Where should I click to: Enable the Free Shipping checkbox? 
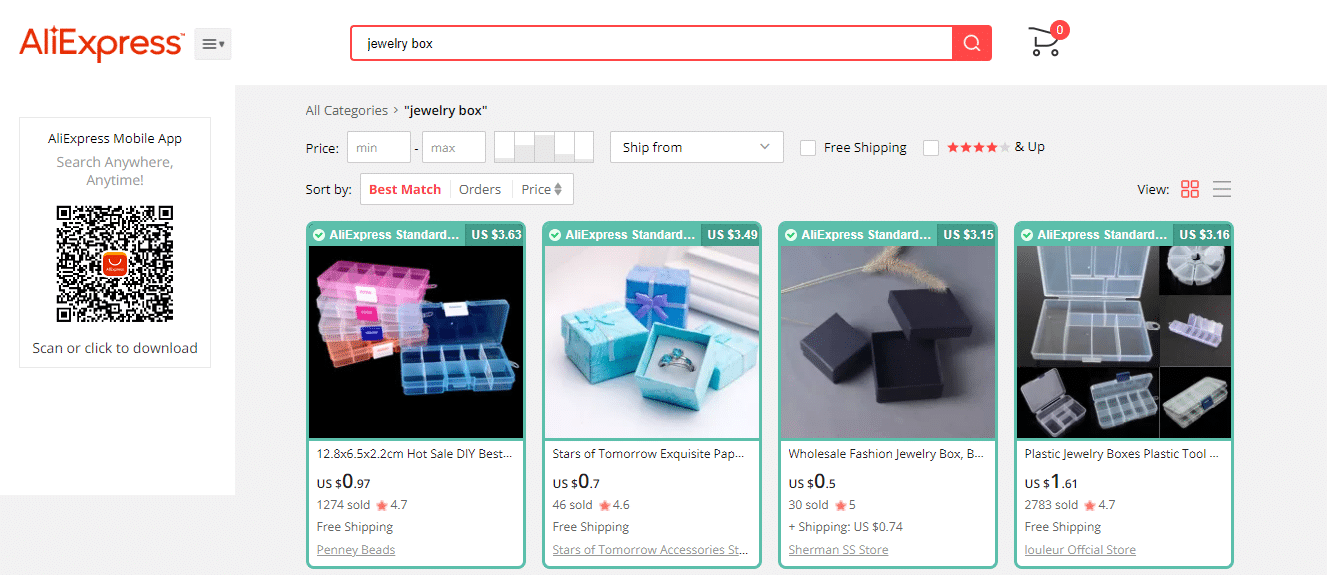click(x=808, y=148)
